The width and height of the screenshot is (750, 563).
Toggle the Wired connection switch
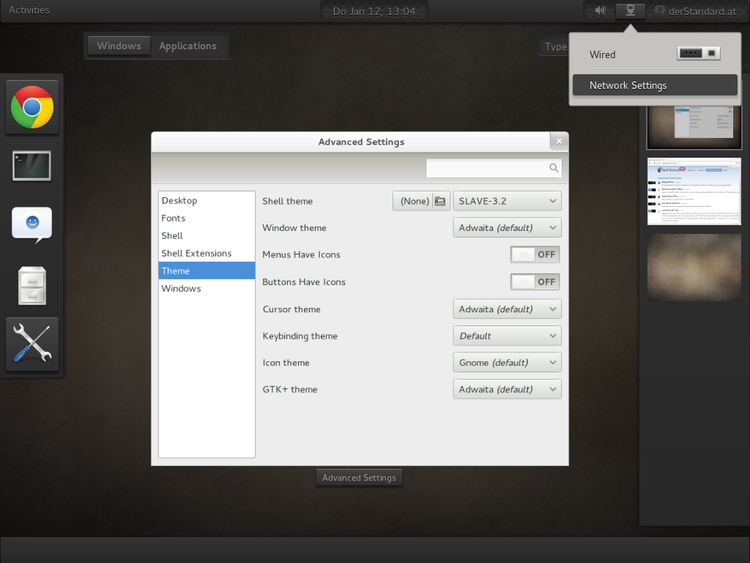(x=698, y=54)
